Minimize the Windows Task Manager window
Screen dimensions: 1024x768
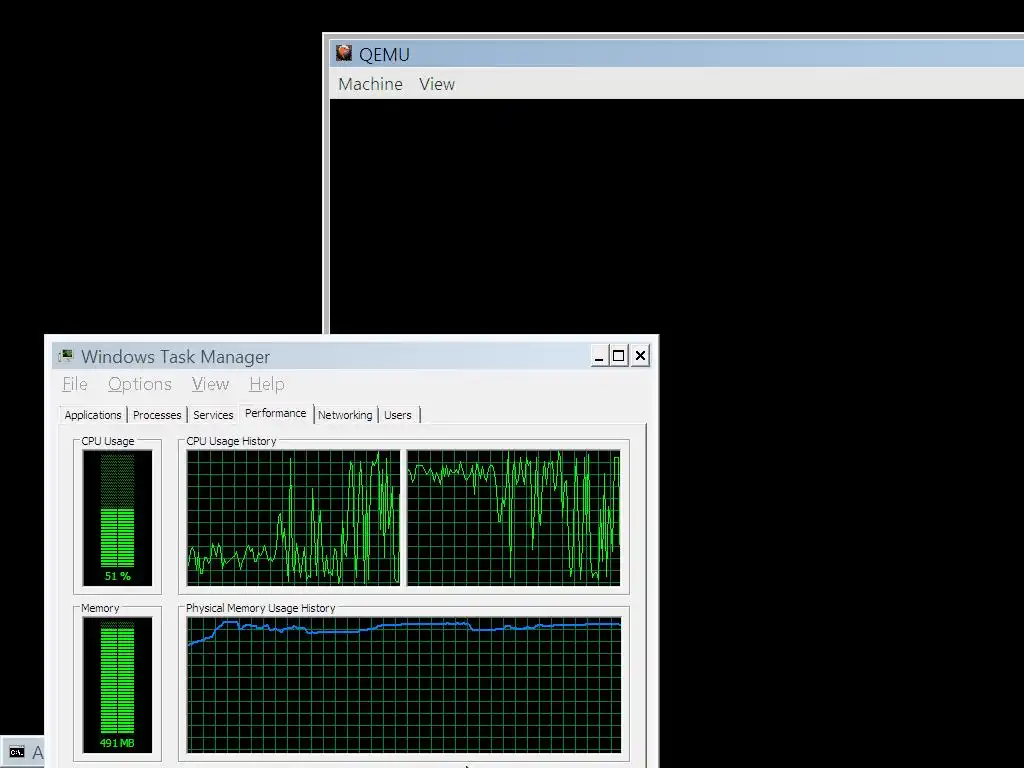point(599,356)
